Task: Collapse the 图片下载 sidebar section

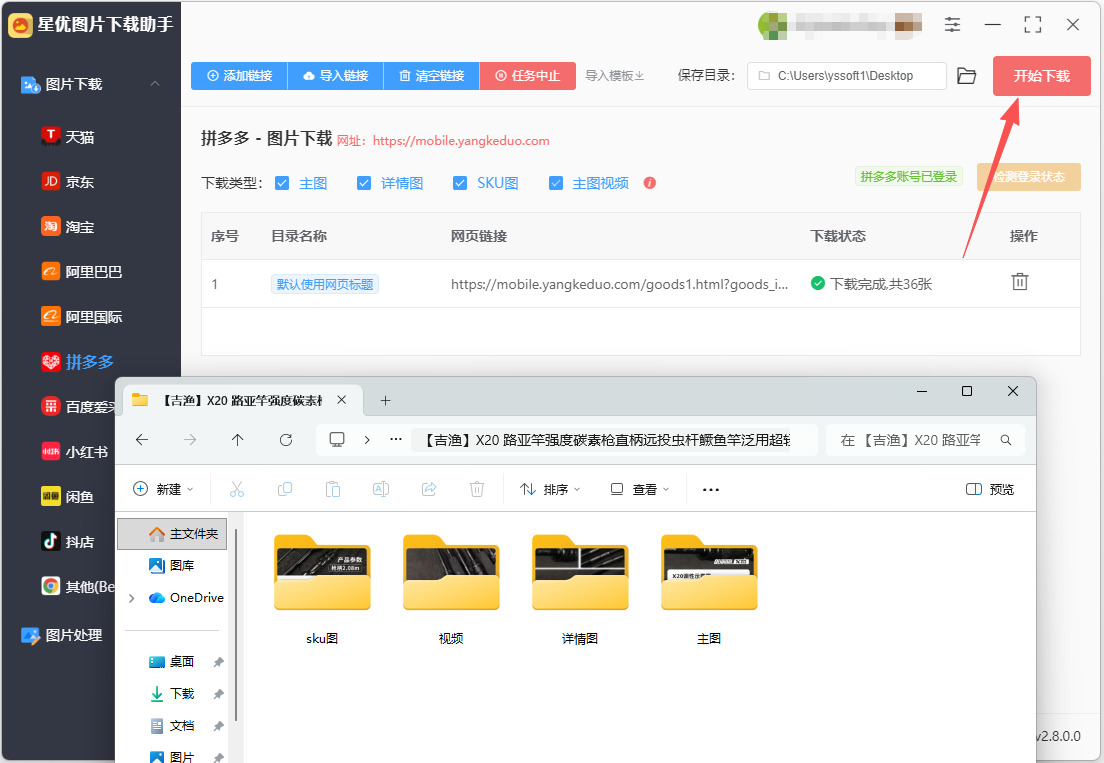Action: pyautogui.click(x=155, y=84)
